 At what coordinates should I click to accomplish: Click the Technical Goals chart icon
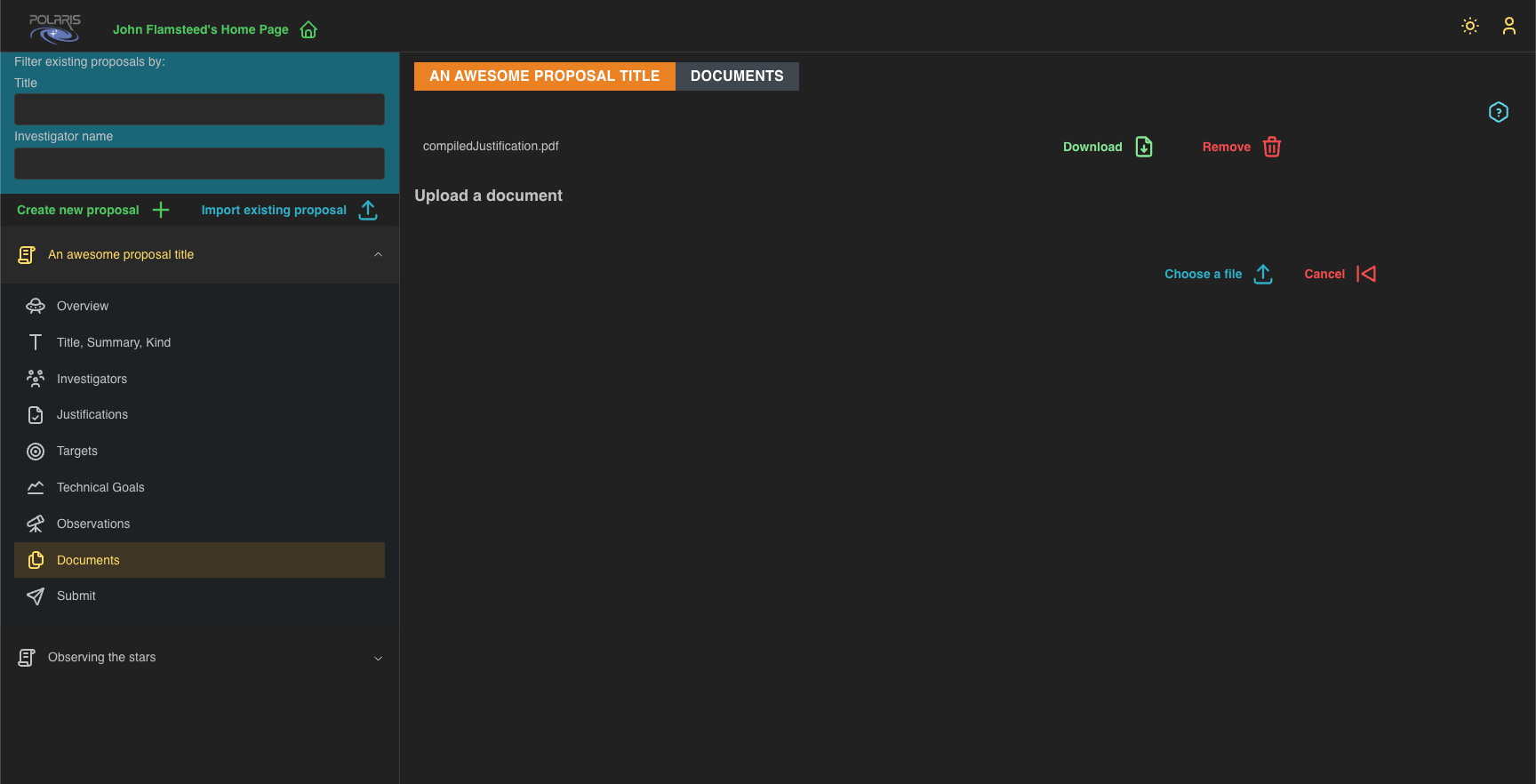[36, 487]
